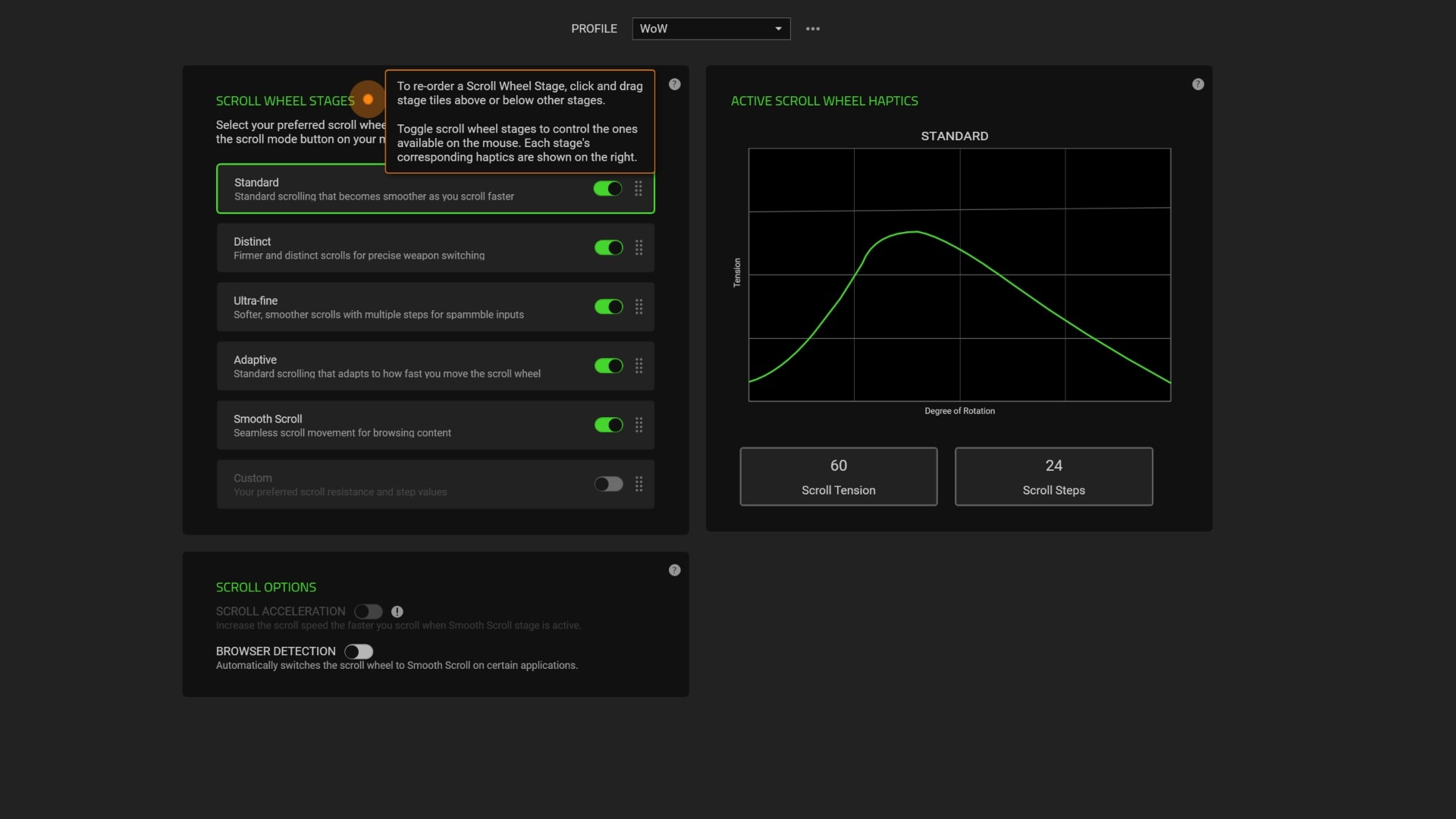Click the Distinct stage drag handle
Viewport: 1456px width, 819px height.
point(639,248)
